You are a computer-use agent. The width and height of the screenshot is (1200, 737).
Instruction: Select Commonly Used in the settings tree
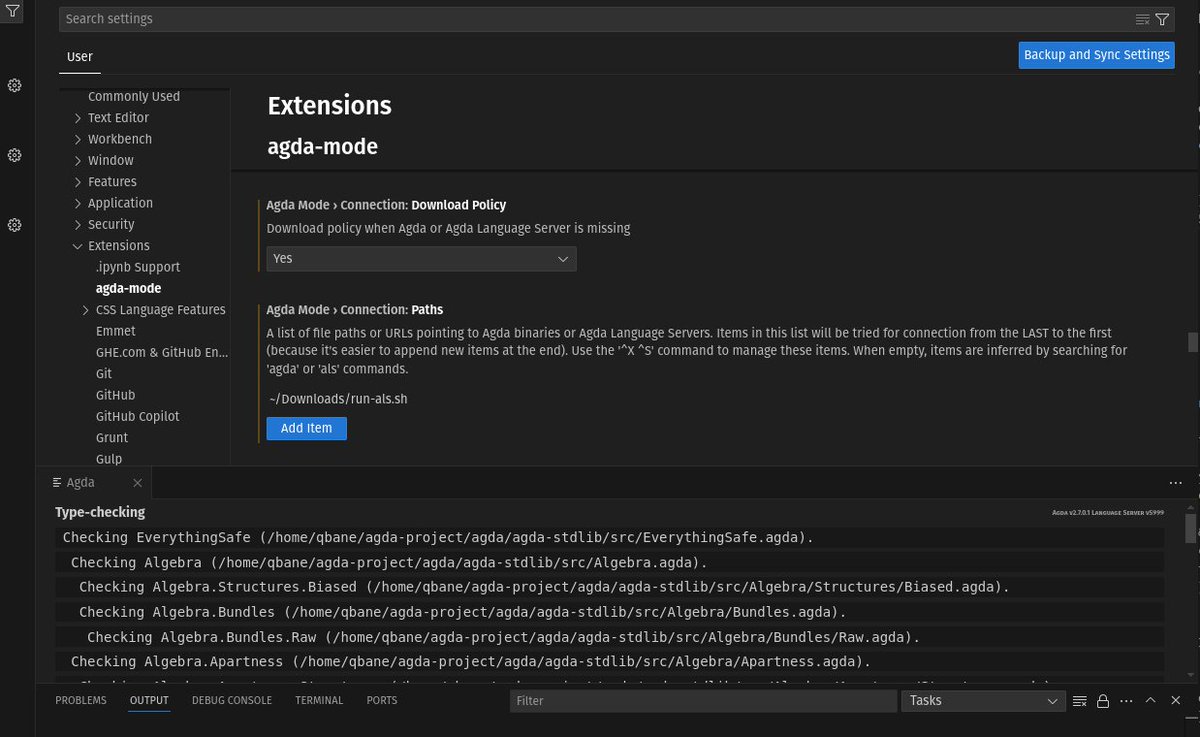134,97
